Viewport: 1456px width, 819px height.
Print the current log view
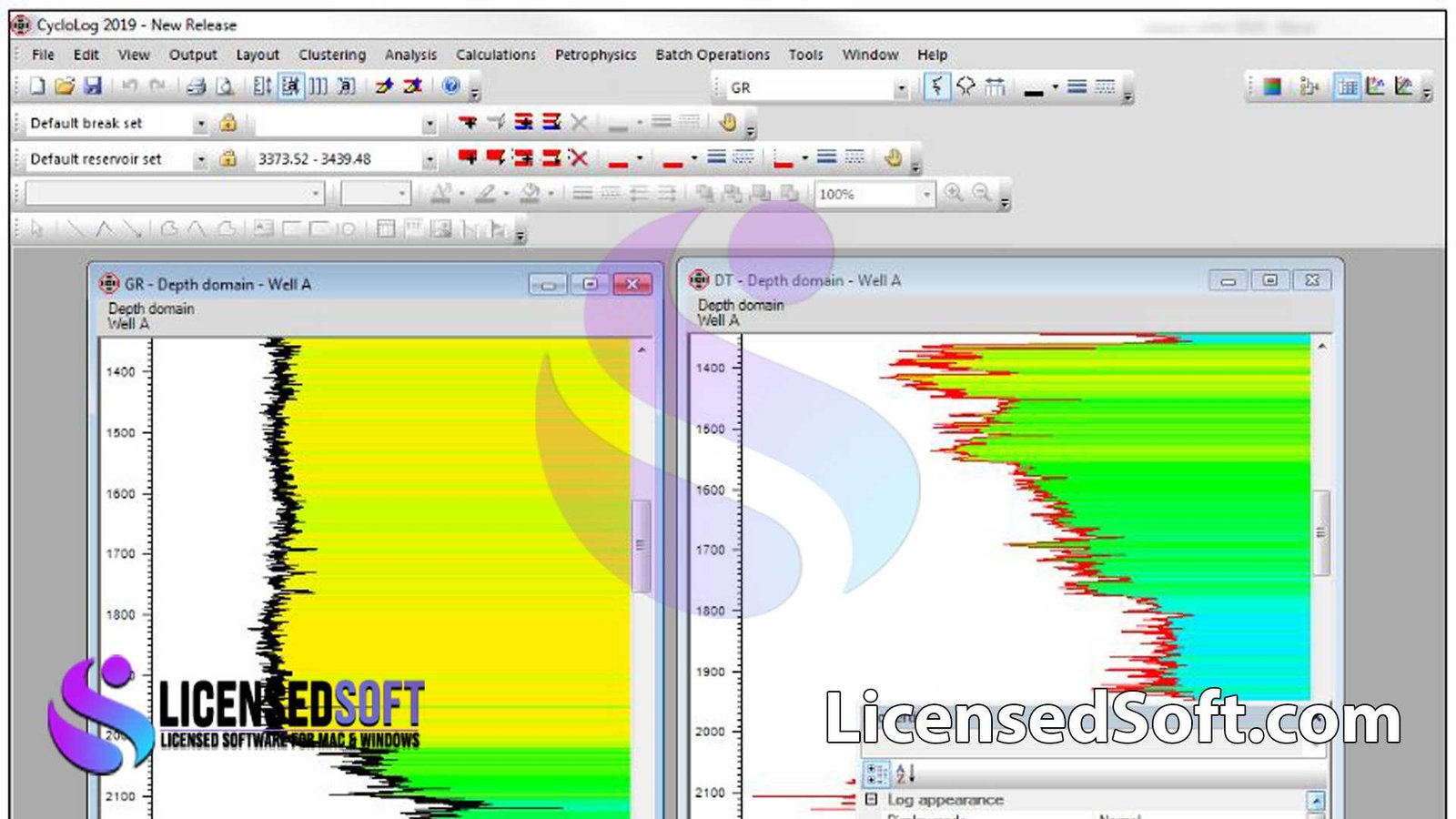(x=196, y=86)
